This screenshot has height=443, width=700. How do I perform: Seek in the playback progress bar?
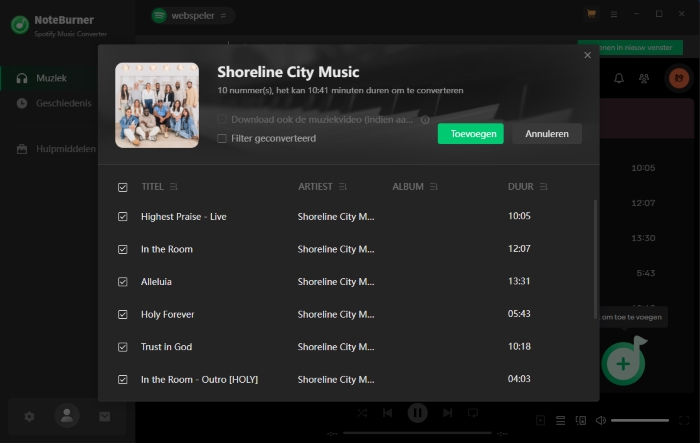(x=417, y=433)
